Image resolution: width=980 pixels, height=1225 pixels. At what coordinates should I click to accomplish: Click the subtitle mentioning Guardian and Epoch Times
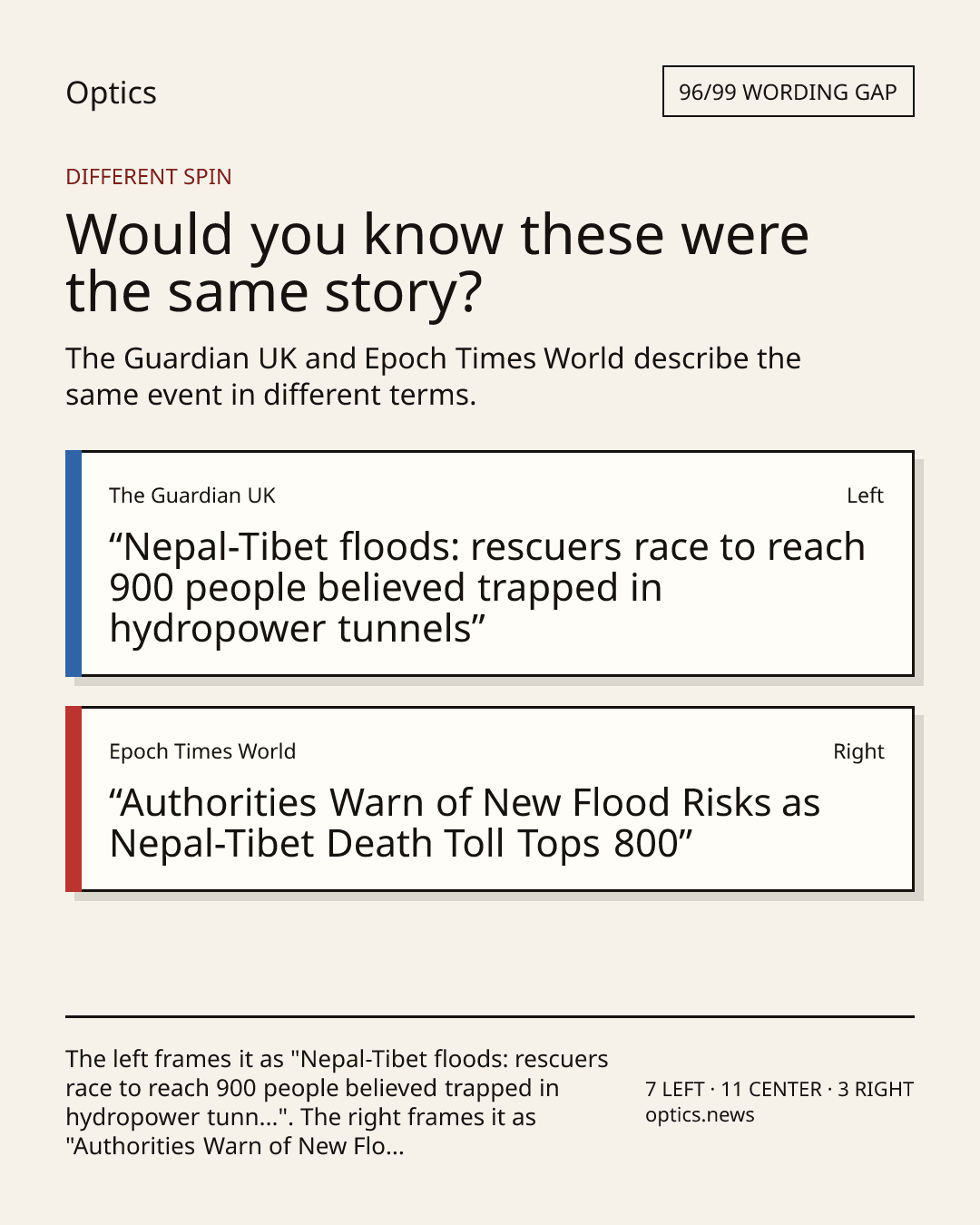tap(433, 377)
